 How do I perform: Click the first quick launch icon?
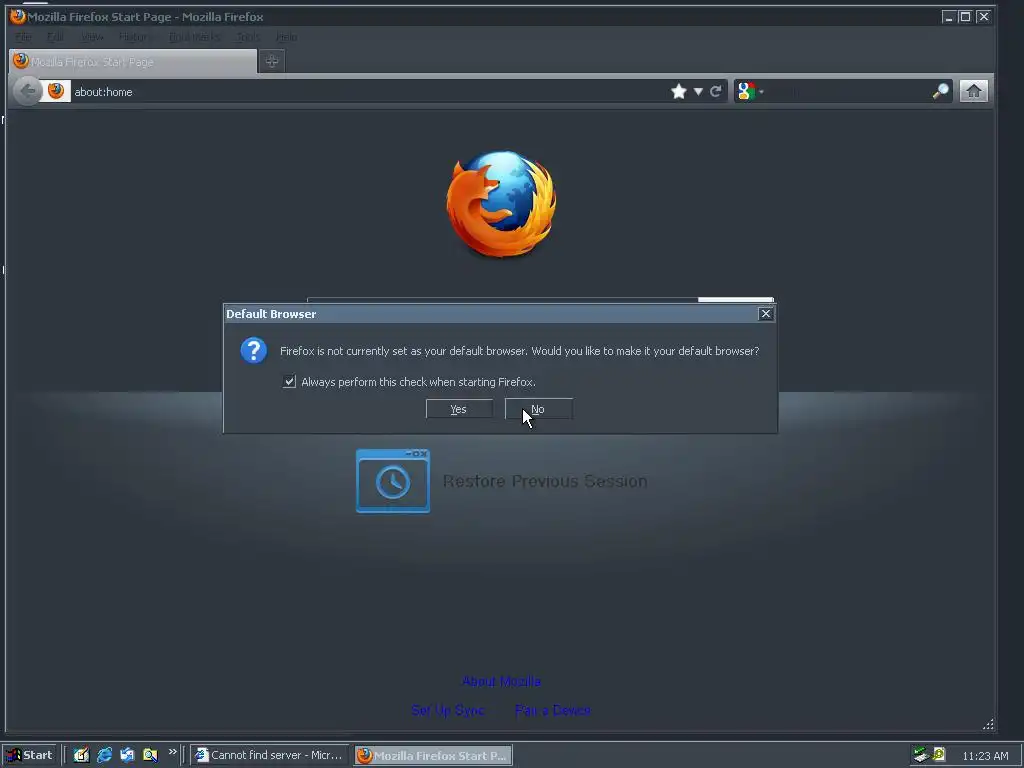81,755
